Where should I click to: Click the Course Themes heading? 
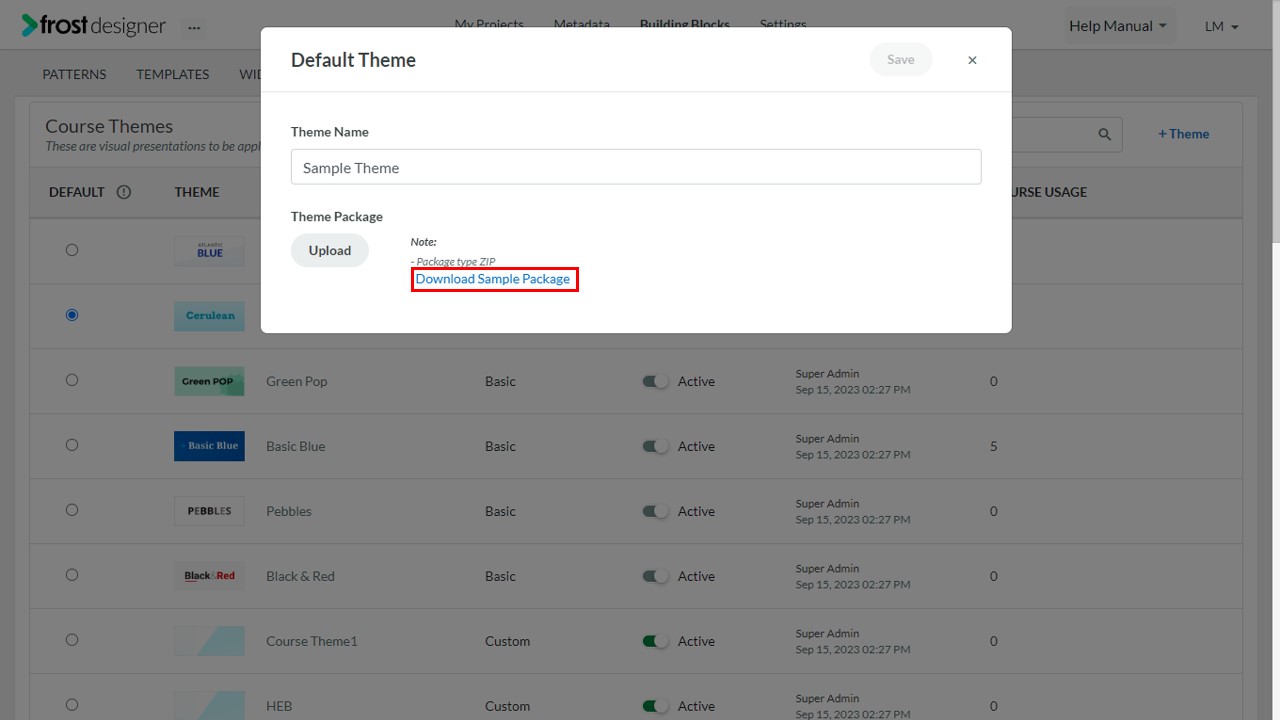coord(109,126)
